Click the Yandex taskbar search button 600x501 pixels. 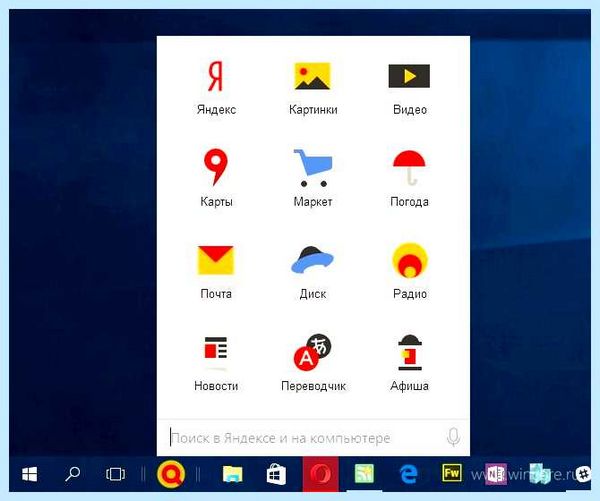(171, 474)
